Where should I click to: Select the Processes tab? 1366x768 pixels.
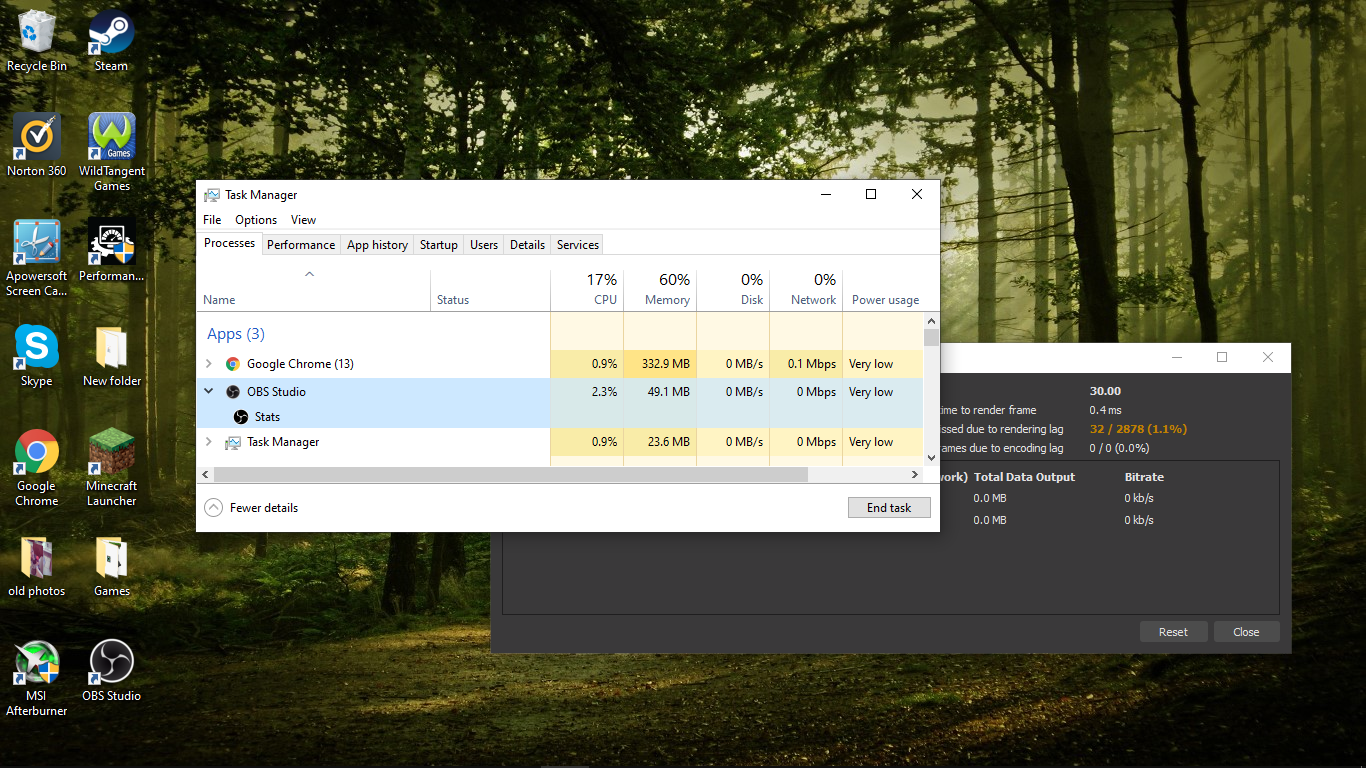pyautogui.click(x=229, y=243)
